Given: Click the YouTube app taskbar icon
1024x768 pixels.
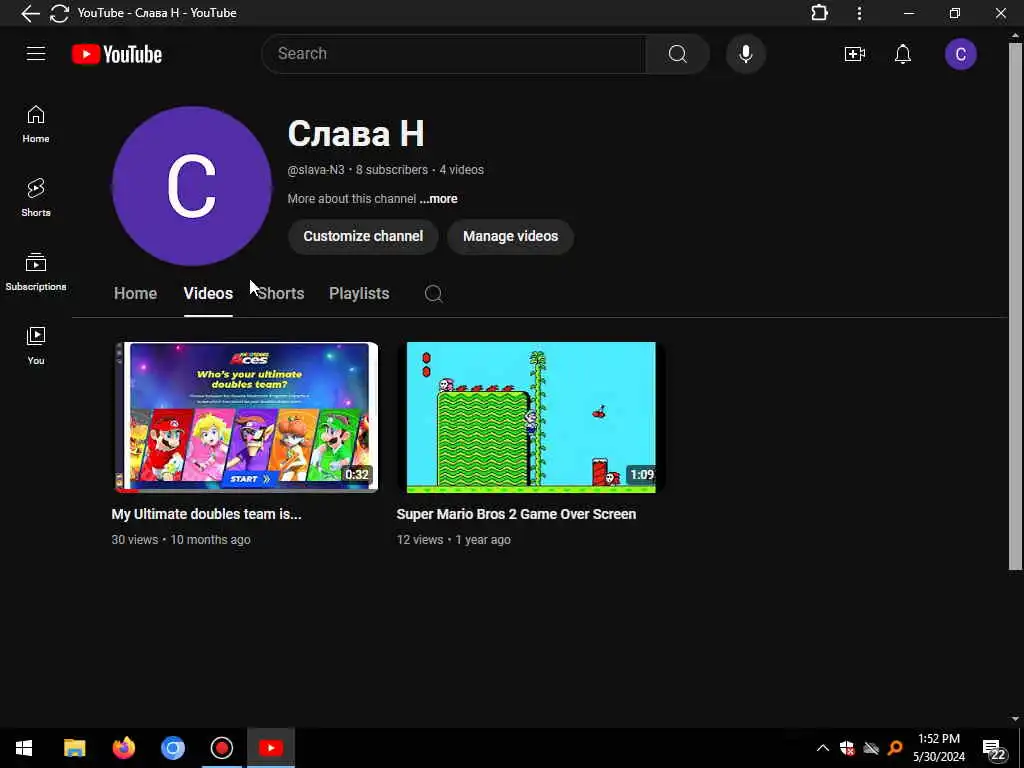Looking at the screenshot, I should pos(271,748).
